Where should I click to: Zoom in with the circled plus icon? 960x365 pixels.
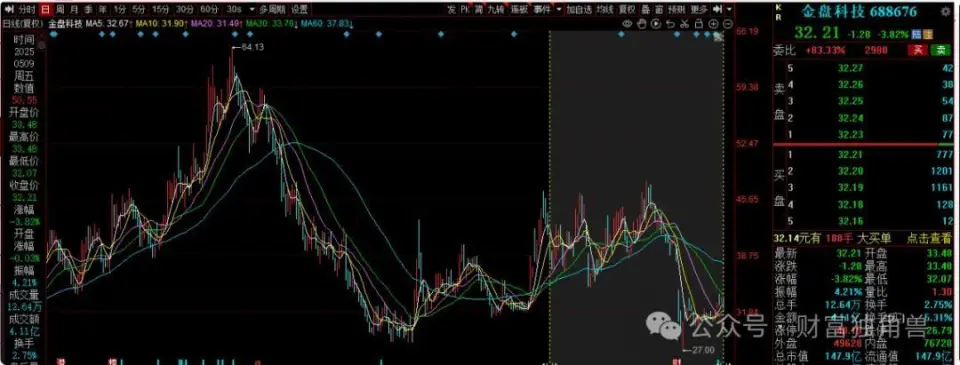pos(713,23)
